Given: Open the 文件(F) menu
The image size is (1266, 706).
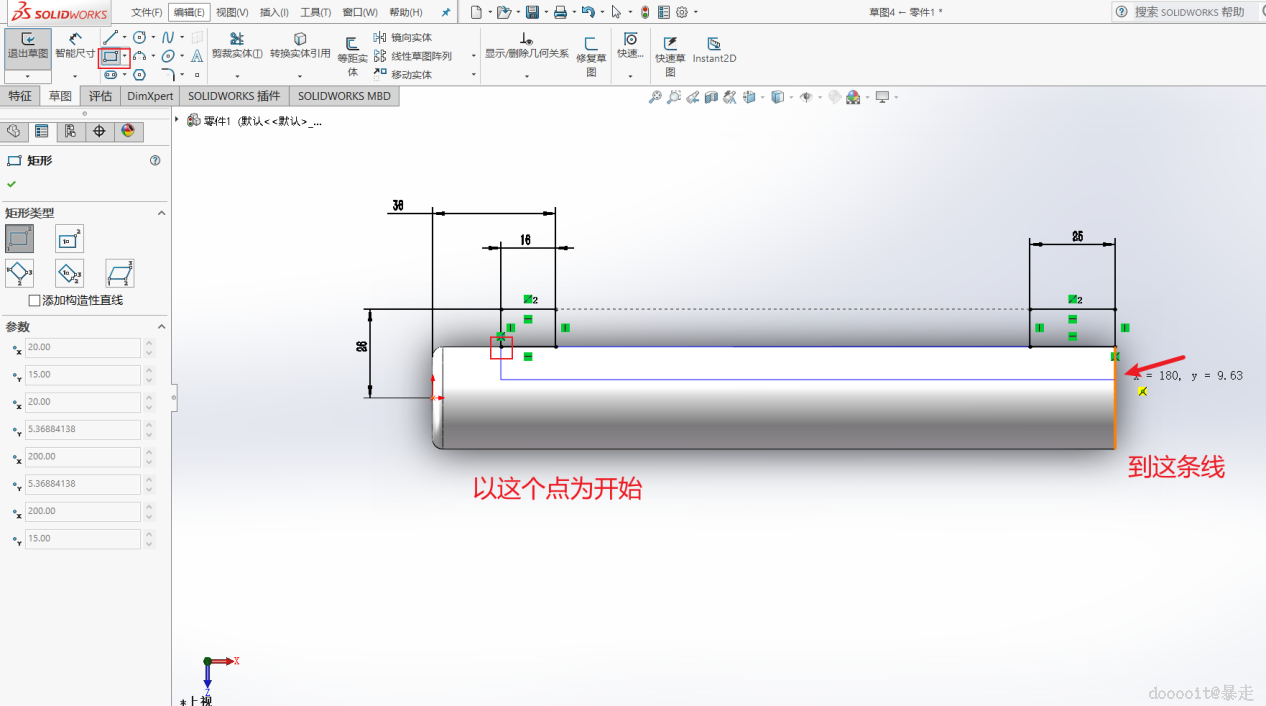Looking at the screenshot, I should click(x=147, y=12).
